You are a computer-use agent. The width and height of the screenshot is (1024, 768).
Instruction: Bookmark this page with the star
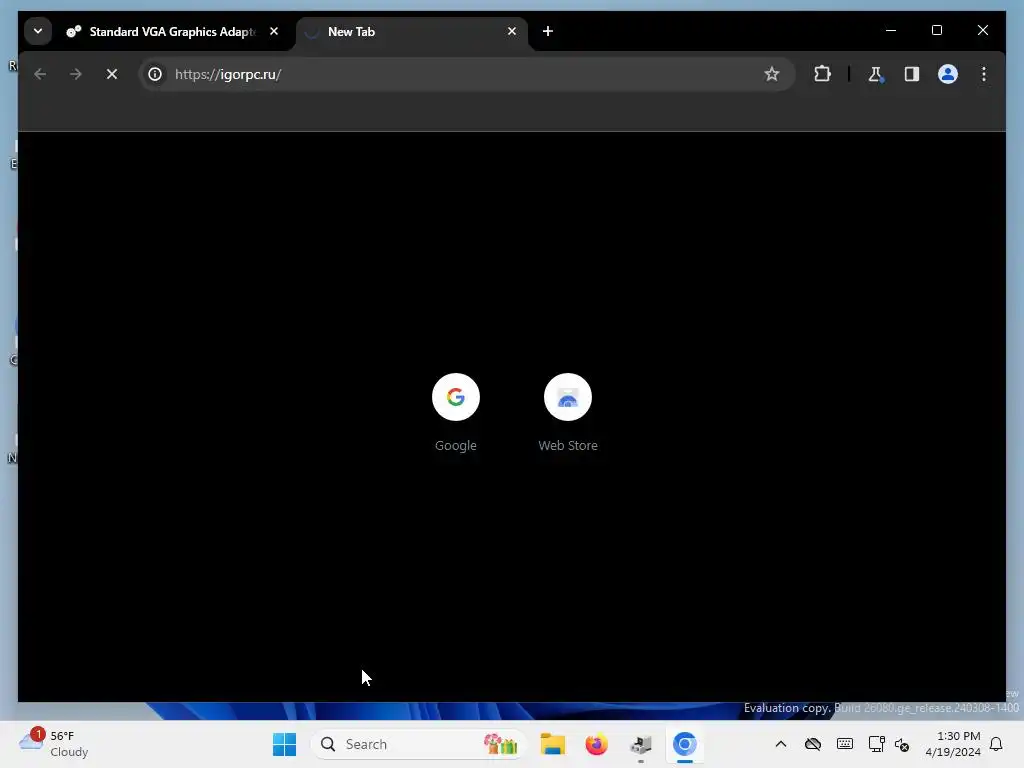[772, 74]
